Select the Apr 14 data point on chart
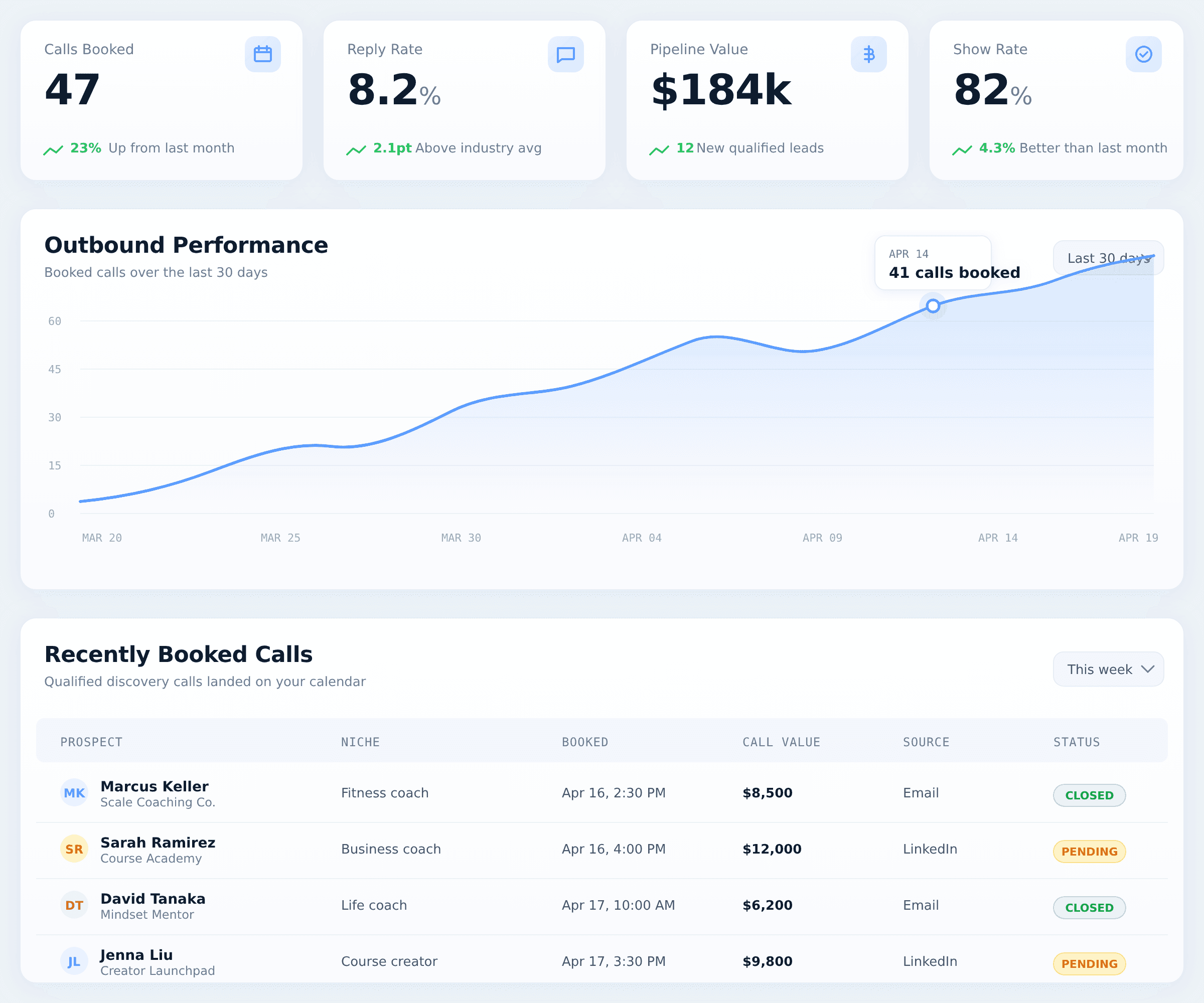 pyautogui.click(x=933, y=305)
